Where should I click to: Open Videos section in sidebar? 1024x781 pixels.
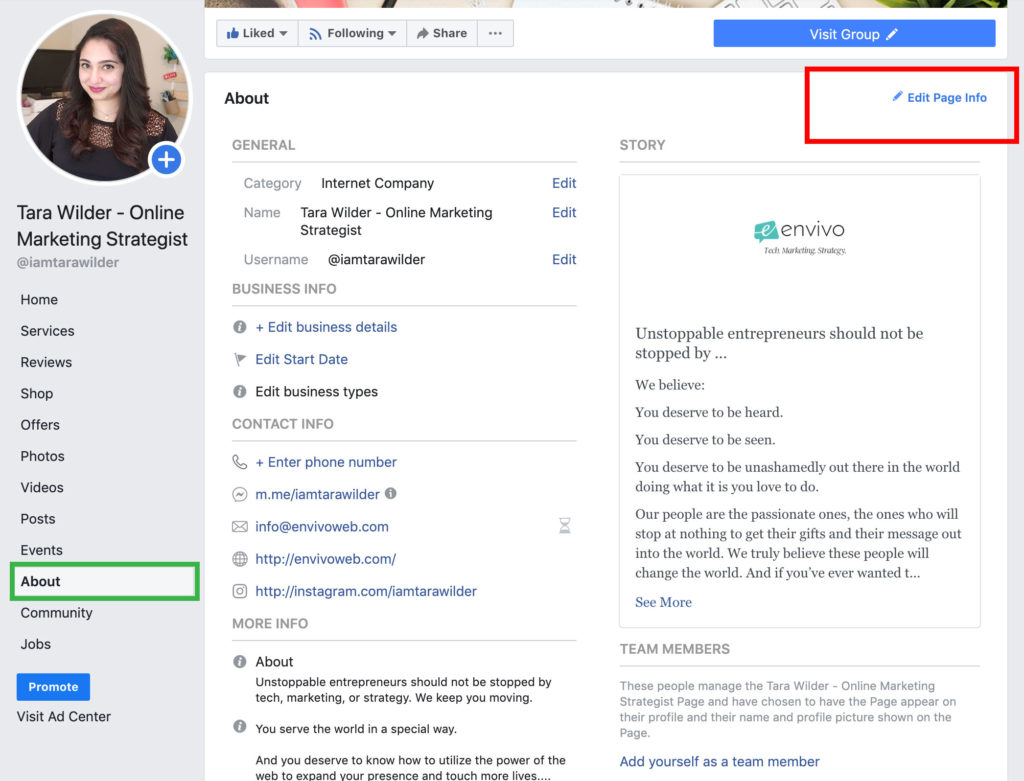point(42,488)
